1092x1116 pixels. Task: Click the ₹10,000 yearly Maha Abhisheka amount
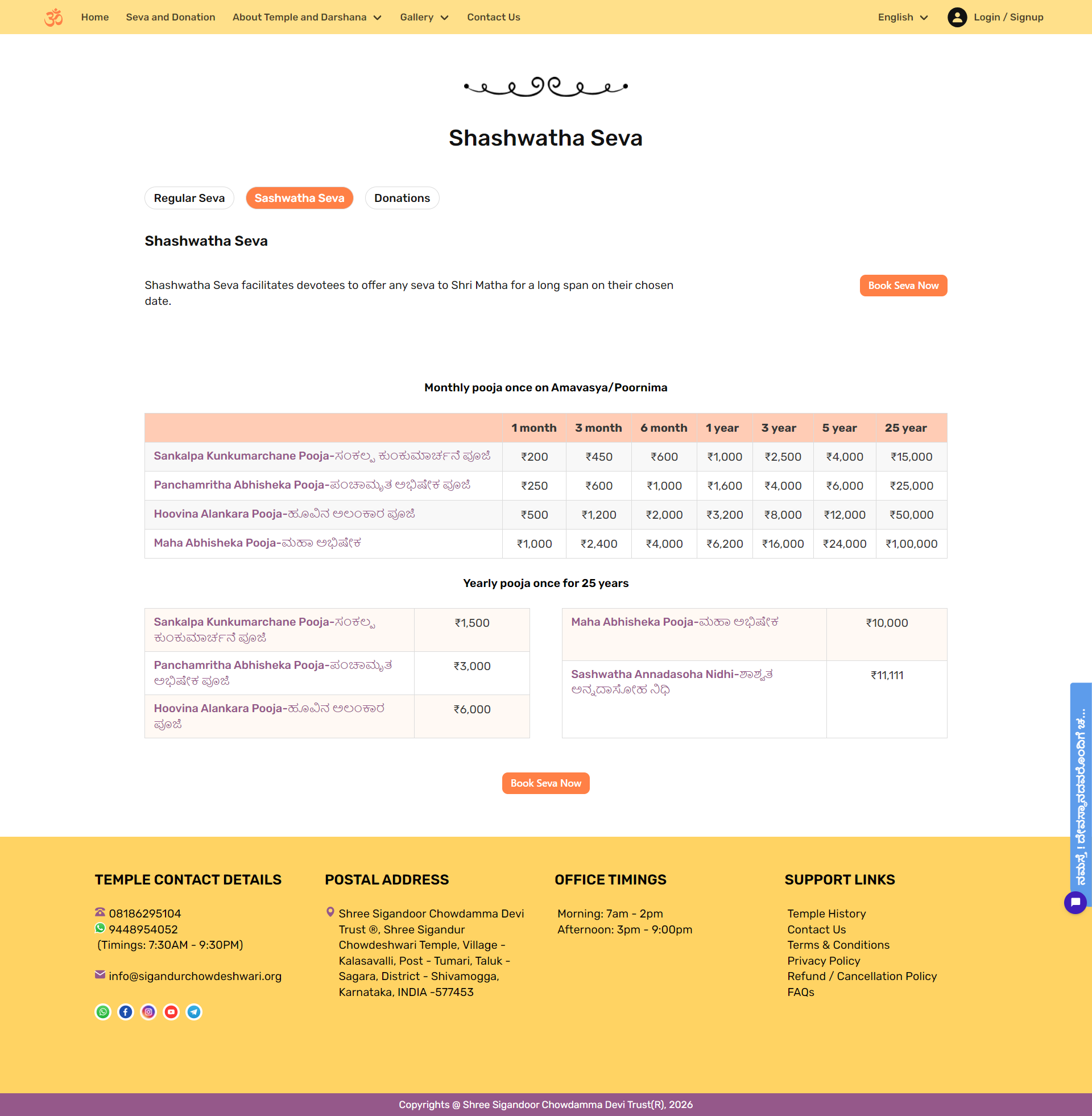point(887,623)
